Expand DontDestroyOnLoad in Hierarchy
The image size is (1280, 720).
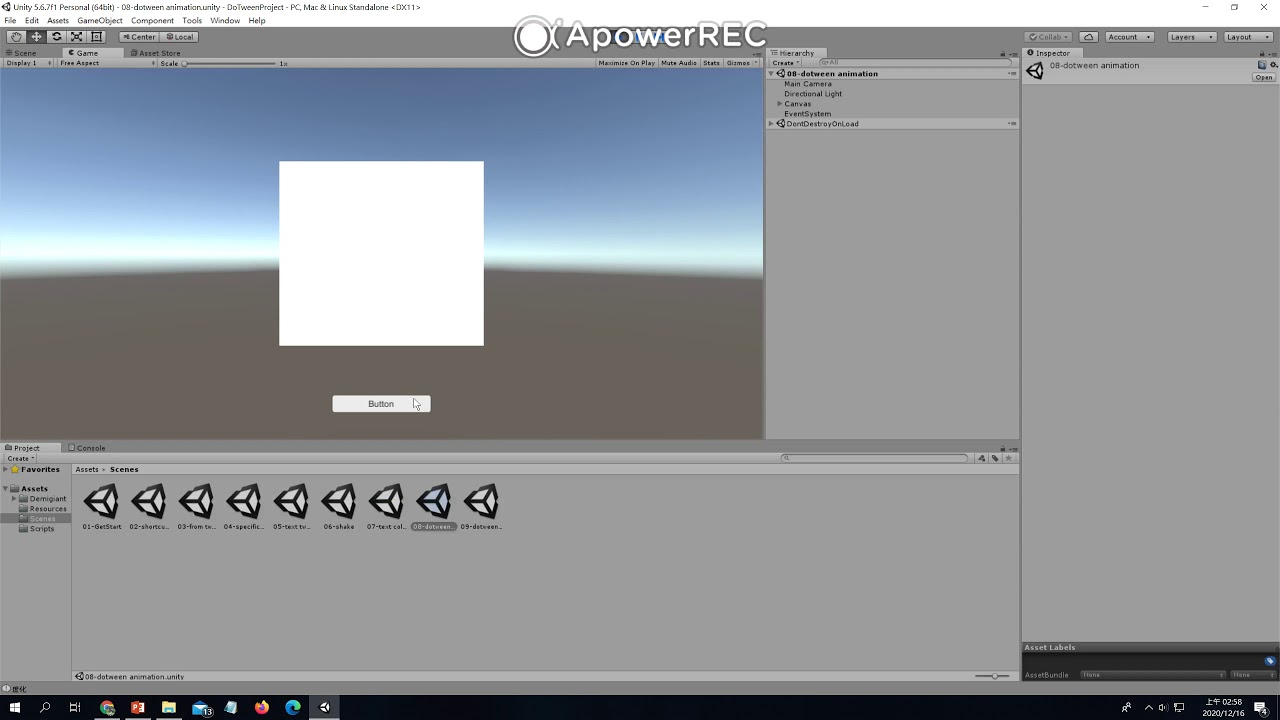tap(771, 124)
